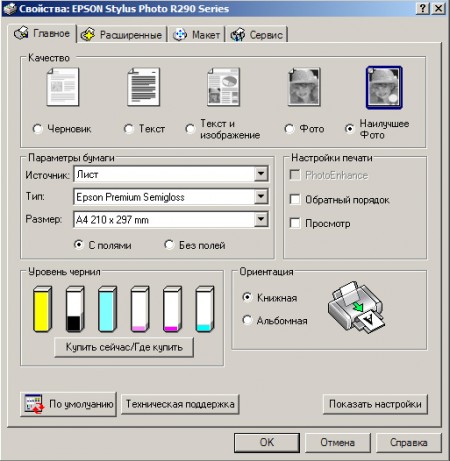Click the printer orientation preview image
Screen dimensions: 450x461
pos(356,307)
